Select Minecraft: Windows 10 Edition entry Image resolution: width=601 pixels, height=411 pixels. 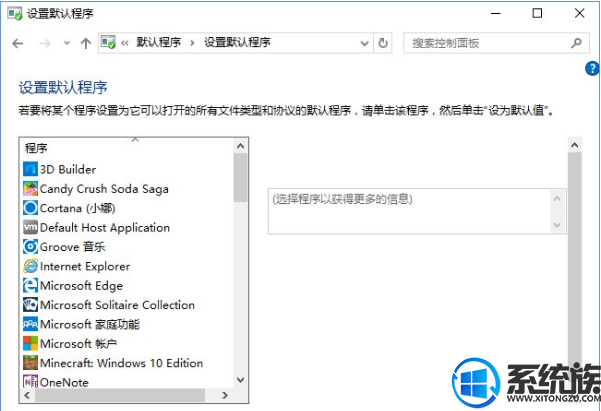[x=122, y=363]
